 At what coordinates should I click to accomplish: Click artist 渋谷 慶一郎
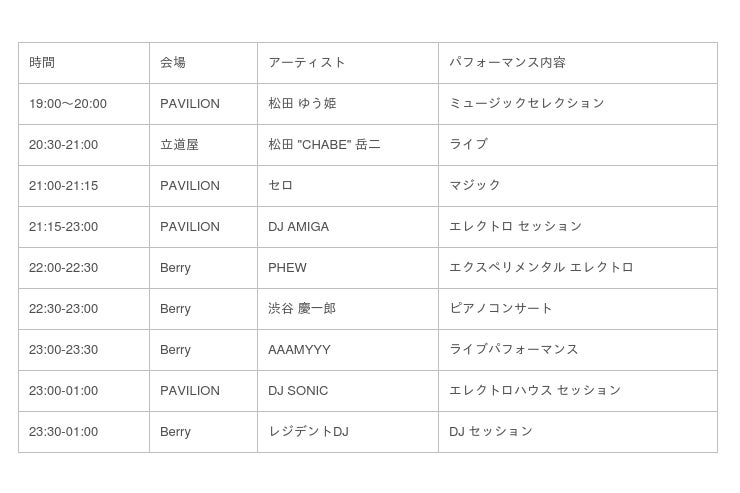302,309
